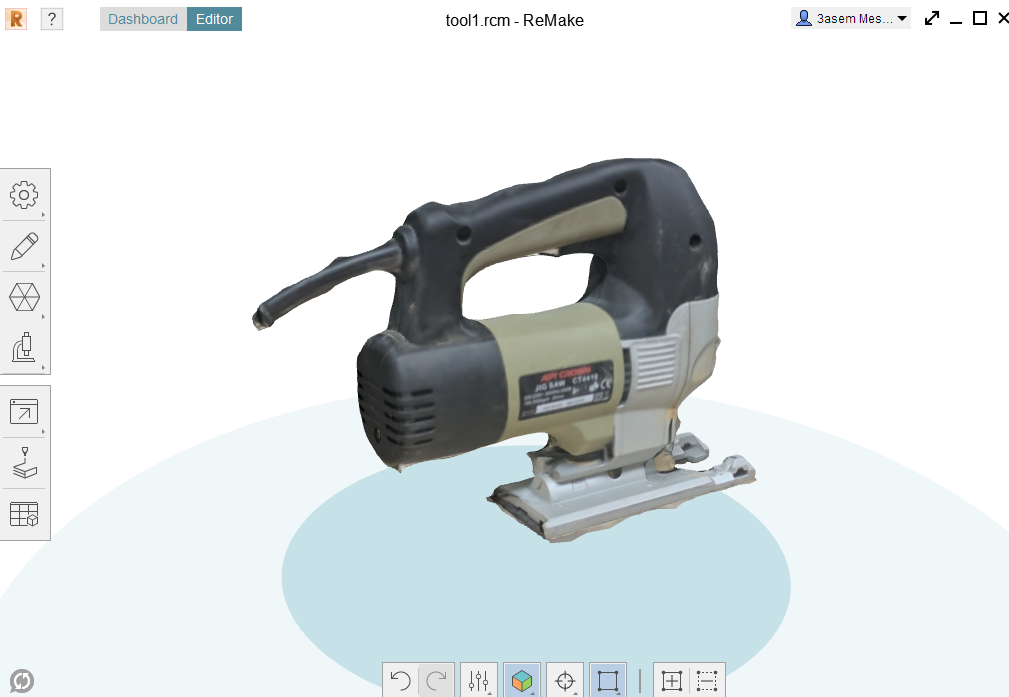The width and height of the screenshot is (1009, 697).
Task: Open the help question mark button
Action: tap(52, 19)
